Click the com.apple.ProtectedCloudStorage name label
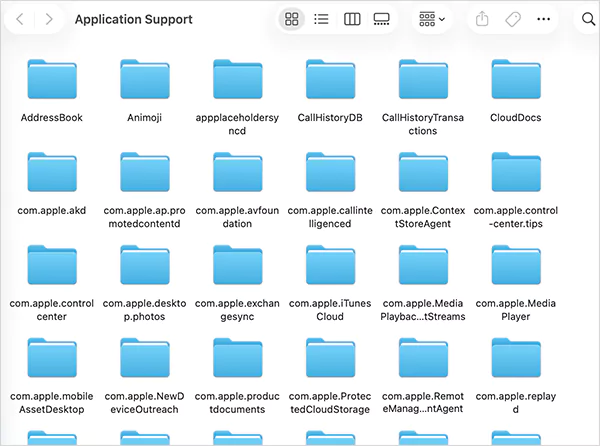 click(x=330, y=403)
